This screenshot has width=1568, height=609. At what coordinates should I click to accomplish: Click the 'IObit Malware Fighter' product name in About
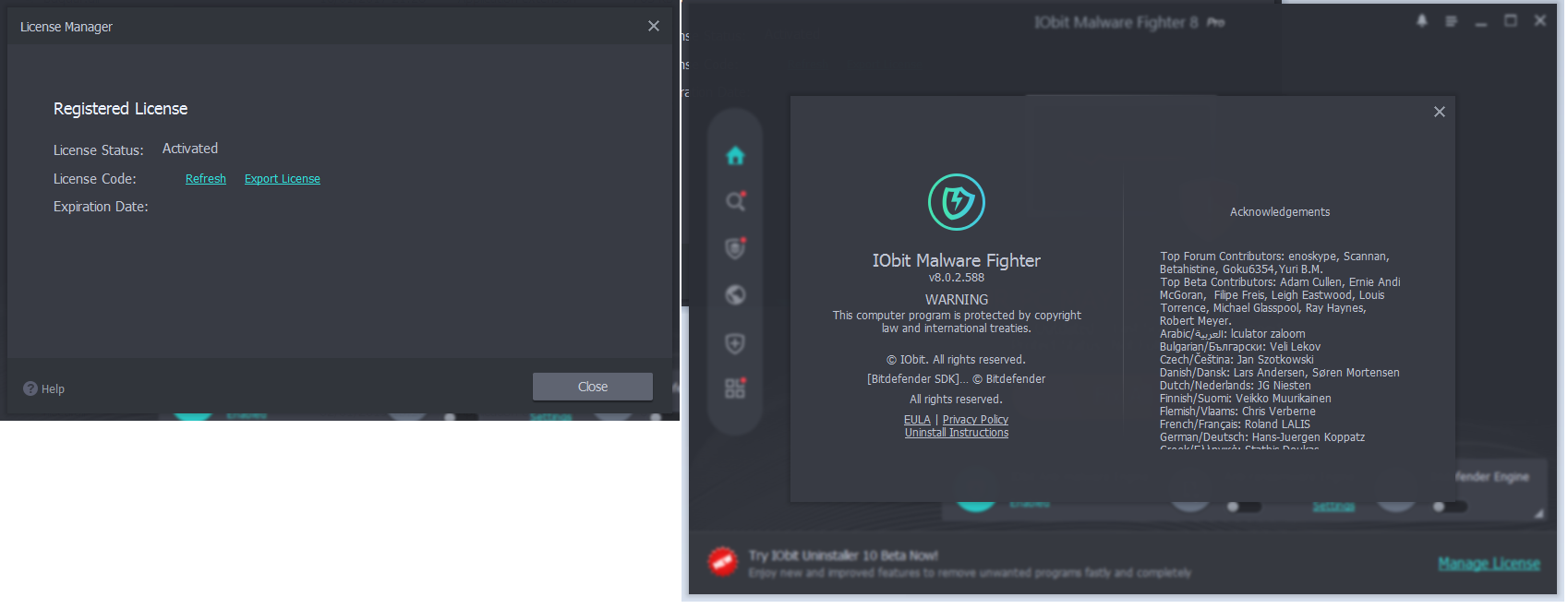(x=957, y=261)
